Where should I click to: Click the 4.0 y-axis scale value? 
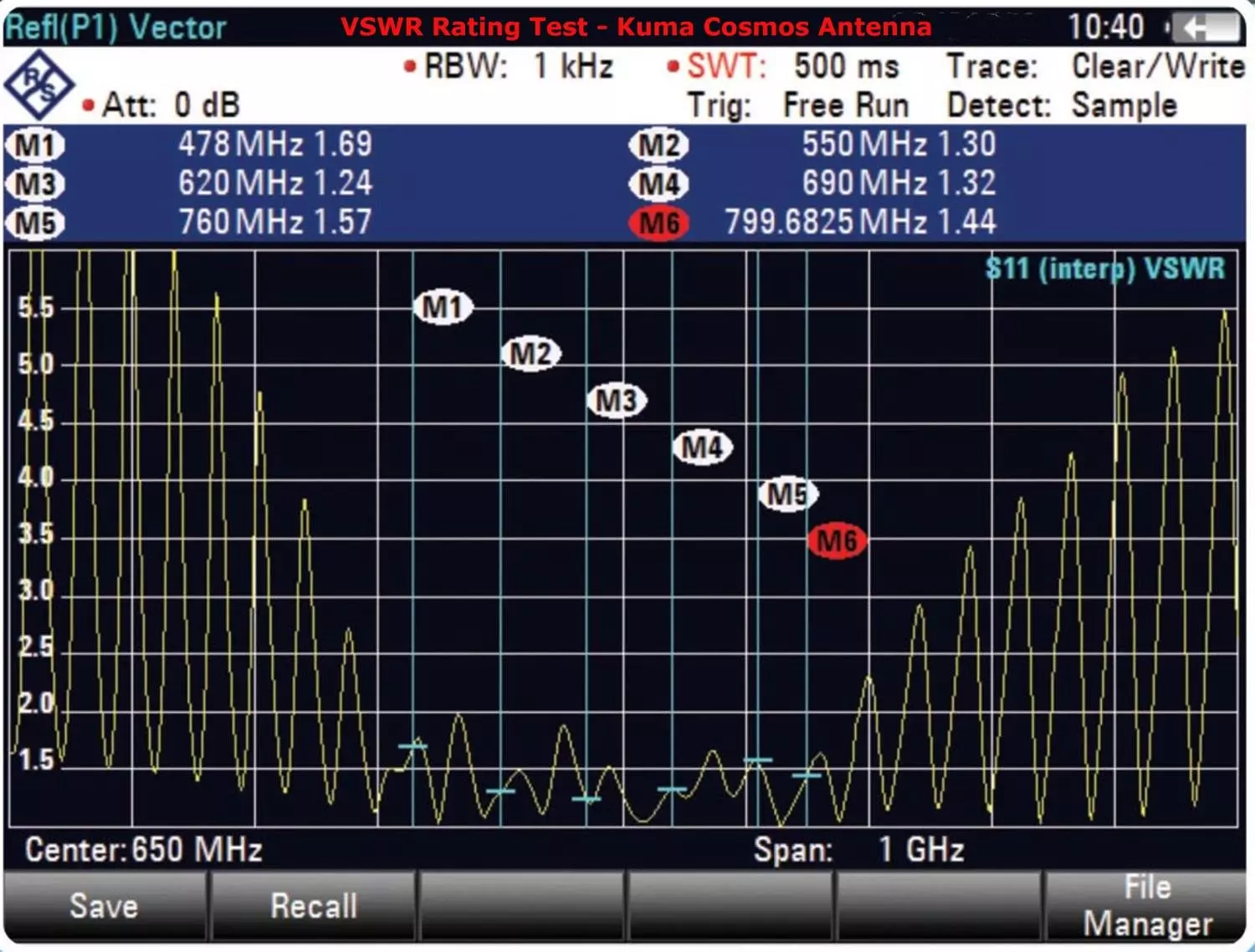[36, 478]
